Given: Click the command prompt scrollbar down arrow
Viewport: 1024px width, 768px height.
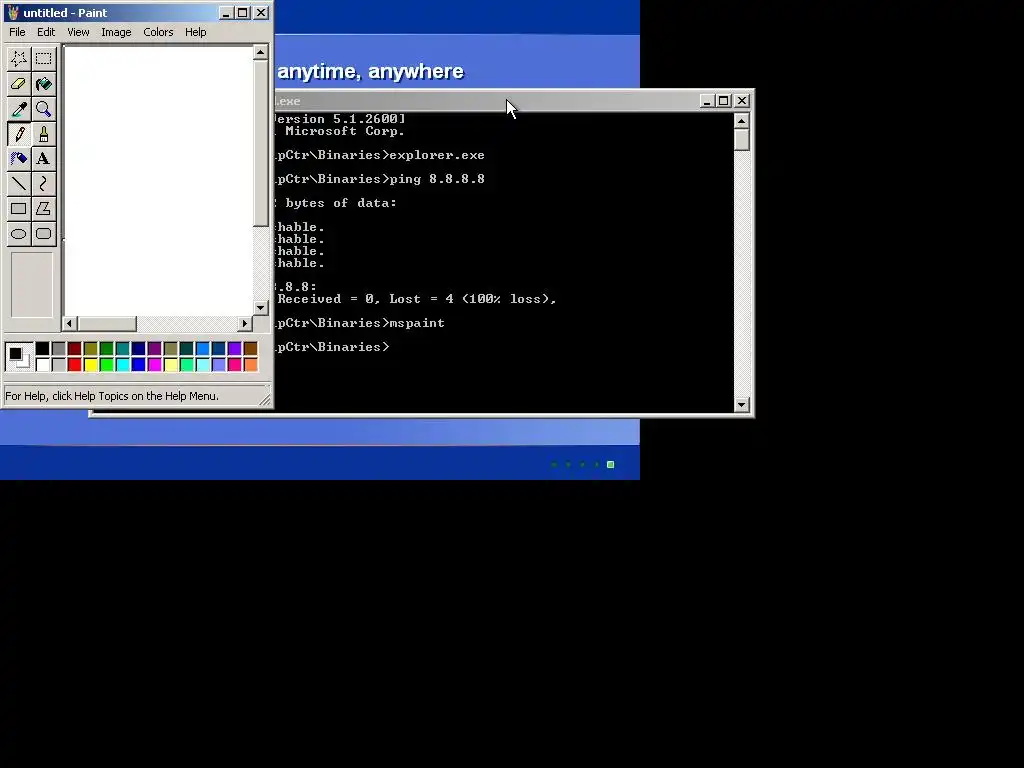Looking at the screenshot, I should pos(741,405).
